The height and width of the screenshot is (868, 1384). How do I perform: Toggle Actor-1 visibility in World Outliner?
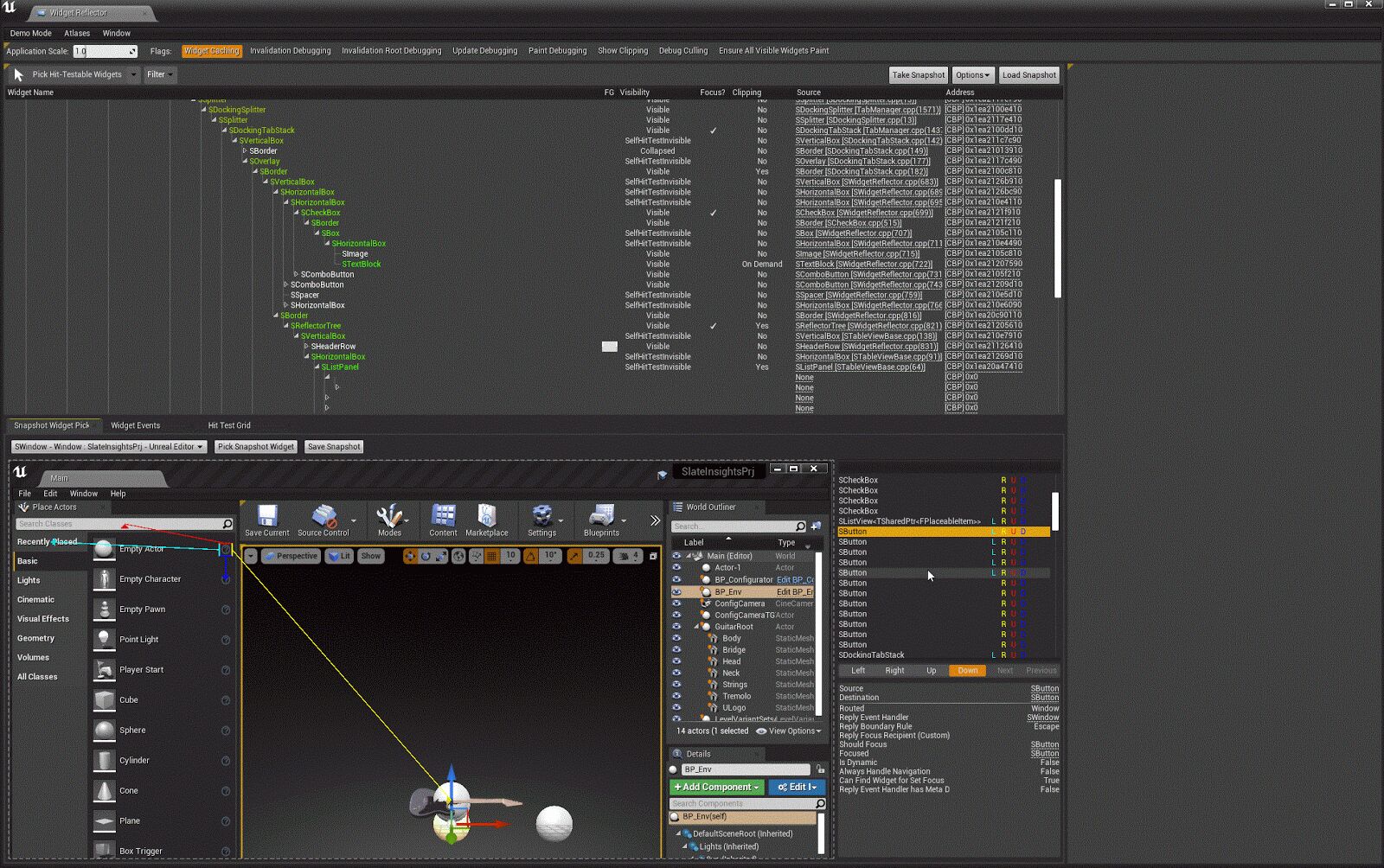(677, 567)
